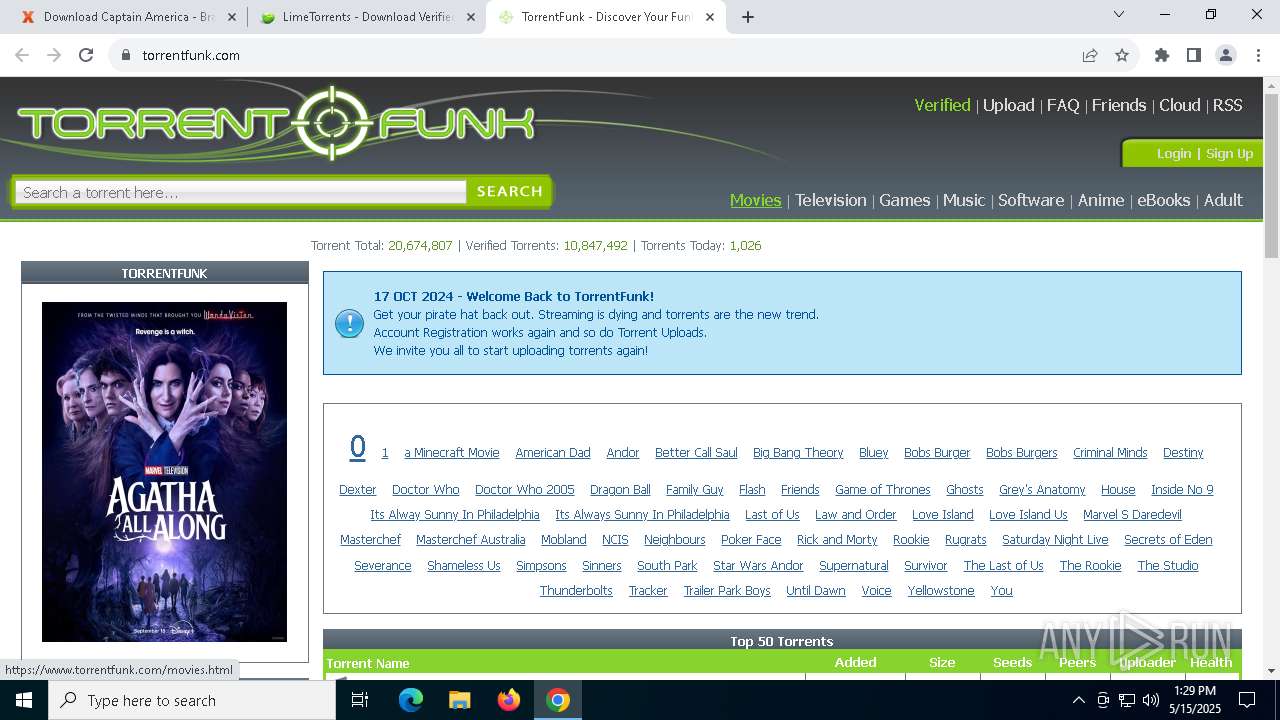Click the Windows taskbar search box
The height and width of the screenshot is (720, 1280).
tap(192, 700)
